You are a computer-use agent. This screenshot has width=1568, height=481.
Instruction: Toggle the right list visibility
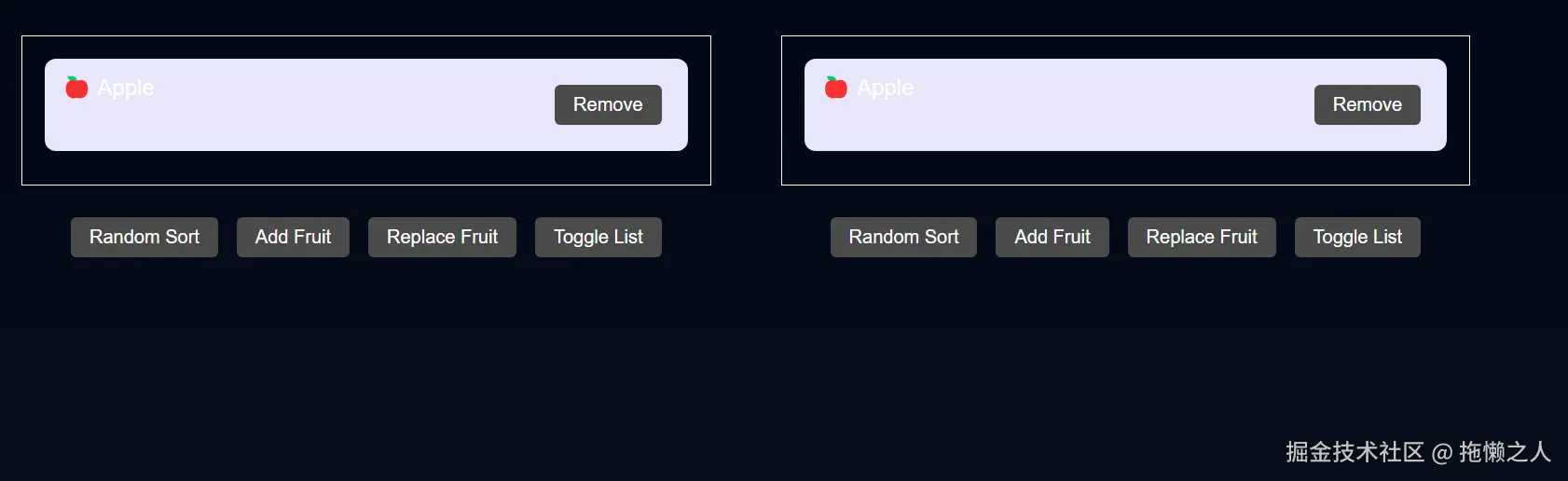1357,237
